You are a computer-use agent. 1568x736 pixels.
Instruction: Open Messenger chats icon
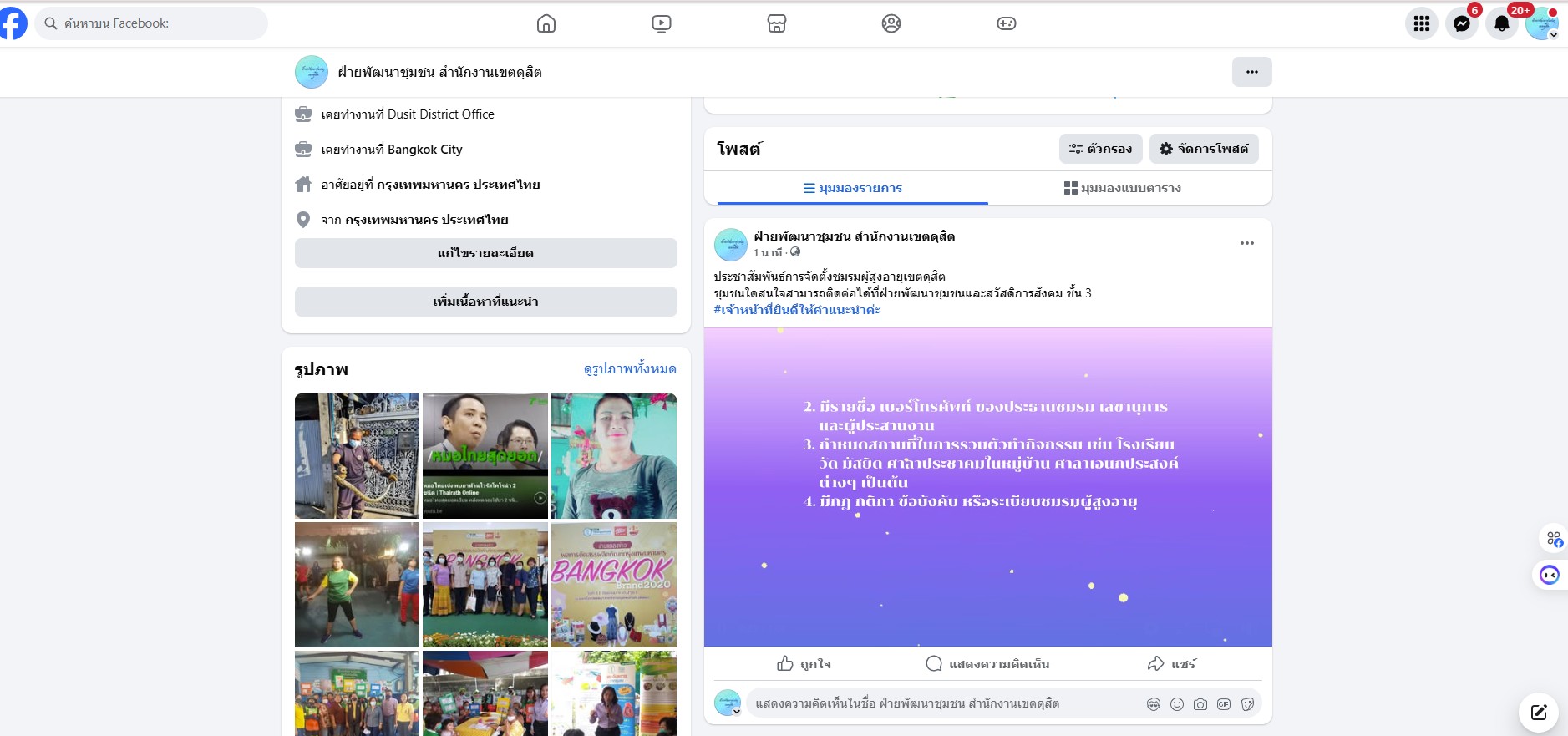pos(1462,23)
